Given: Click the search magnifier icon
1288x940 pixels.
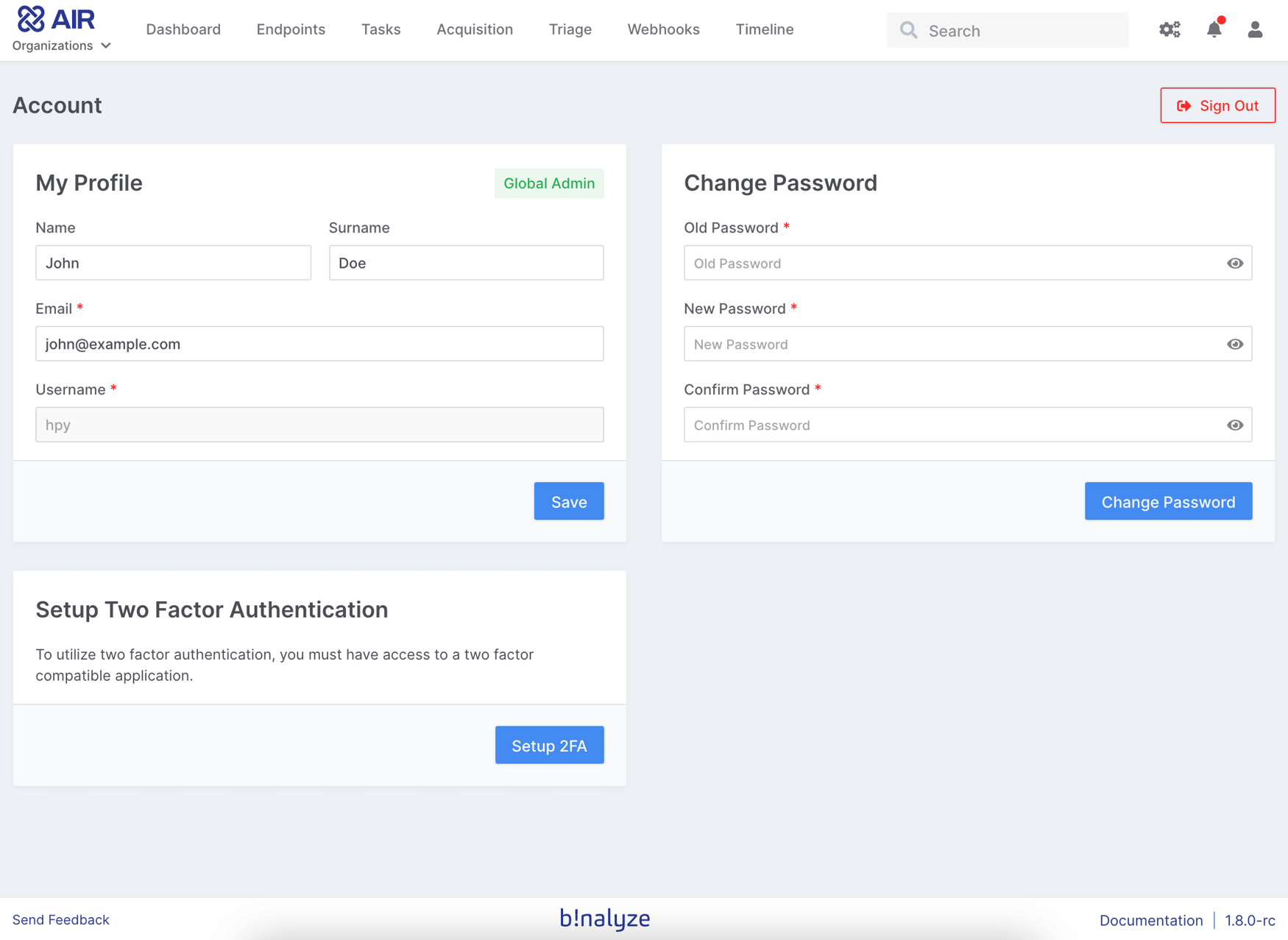Looking at the screenshot, I should [908, 30].
